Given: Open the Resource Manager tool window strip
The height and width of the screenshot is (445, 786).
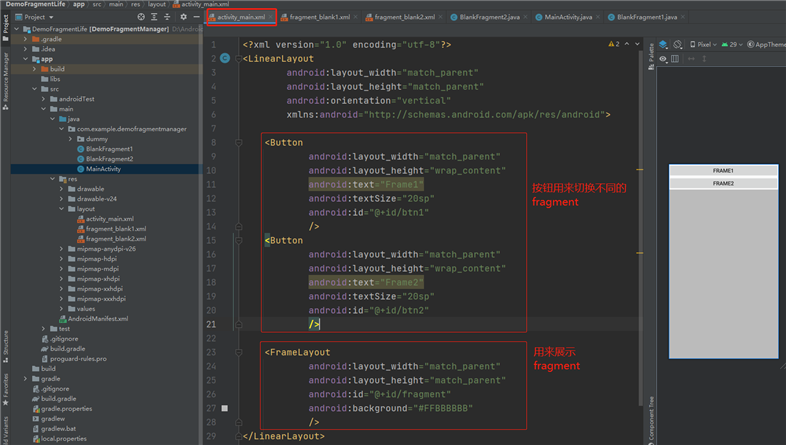Looking at the screenshot, I should [6, 80].
